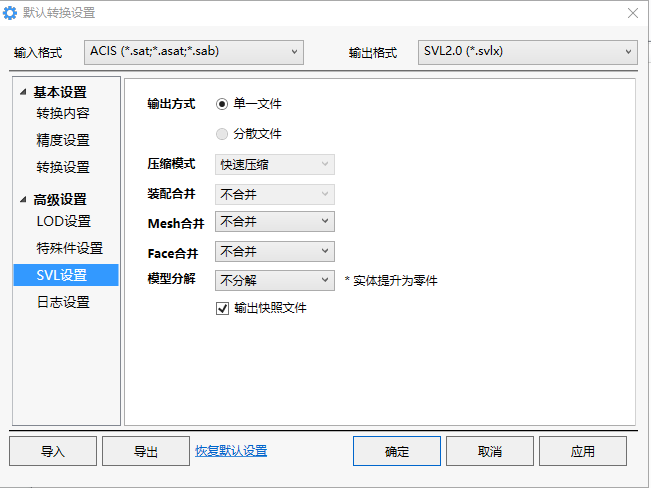Open the 模型分解 dropdown list
Image resolution: width=651 pixels, height=488 pixels.
274,281
